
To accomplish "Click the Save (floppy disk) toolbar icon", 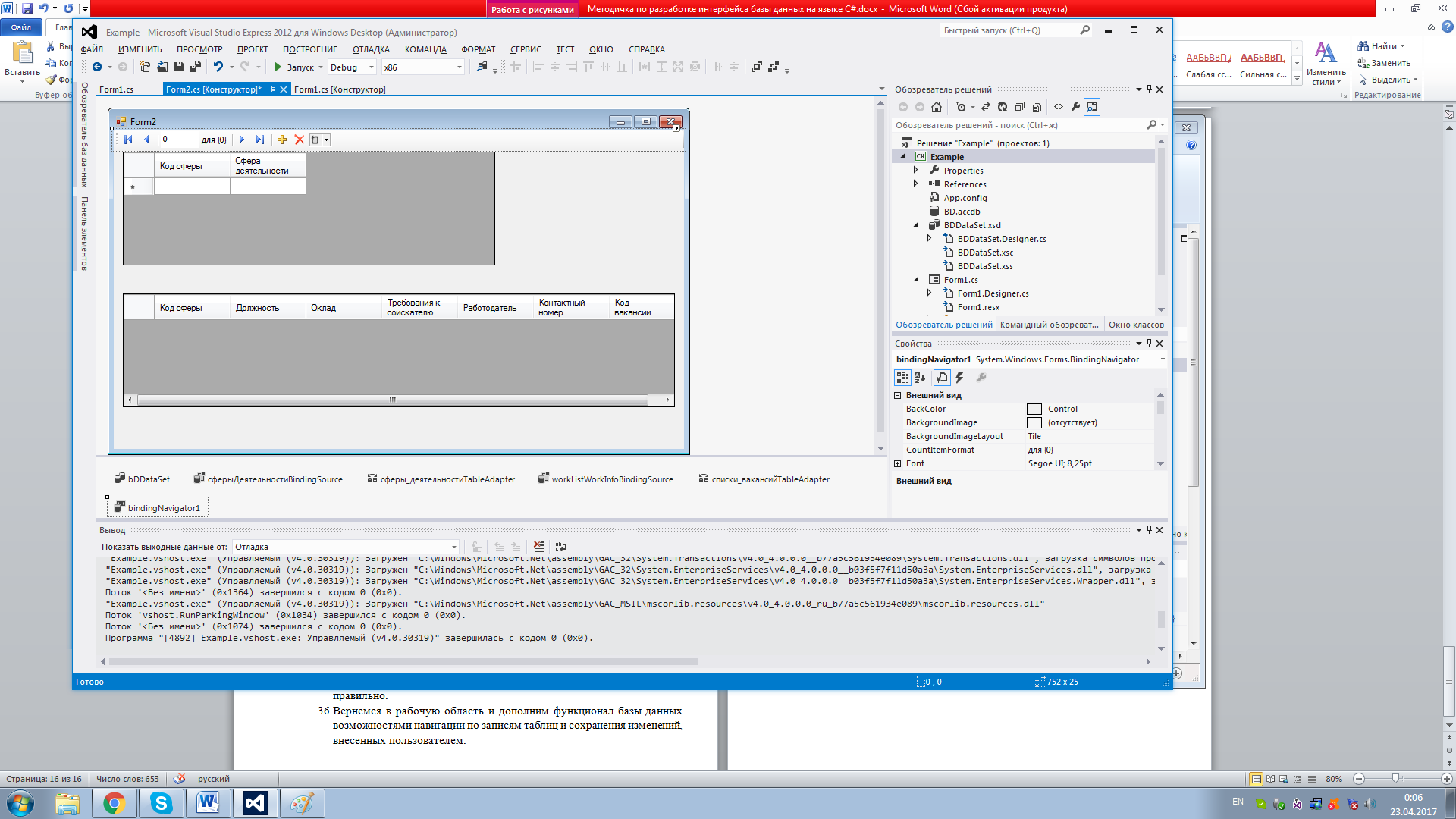I will pos(178,67).
